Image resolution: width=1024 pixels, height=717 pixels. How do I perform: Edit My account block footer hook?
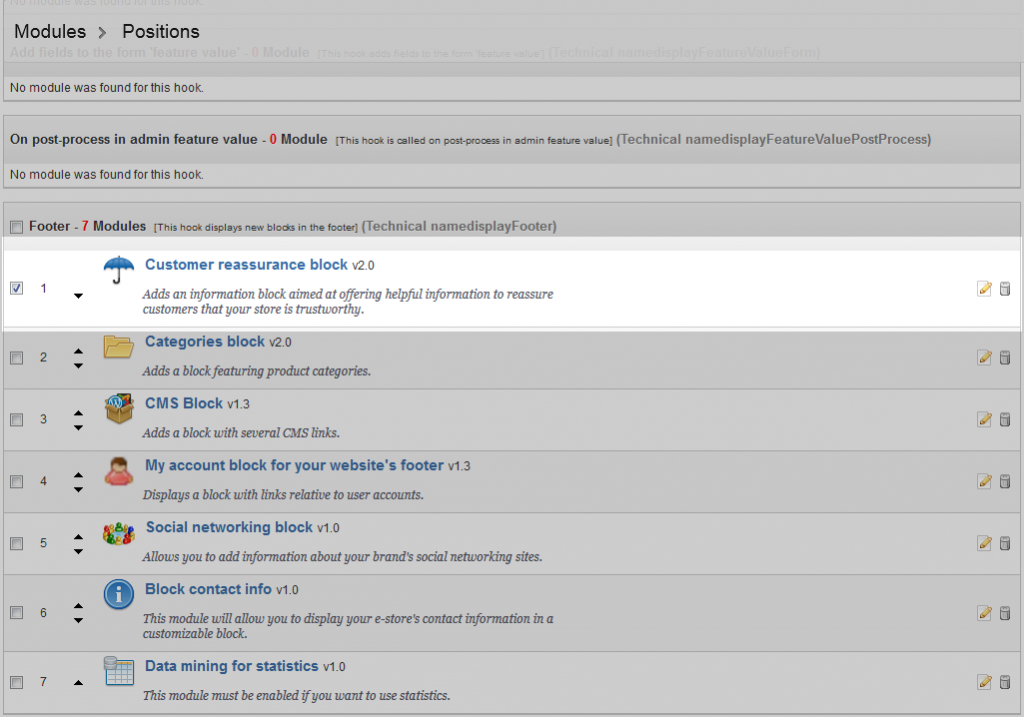984,481
